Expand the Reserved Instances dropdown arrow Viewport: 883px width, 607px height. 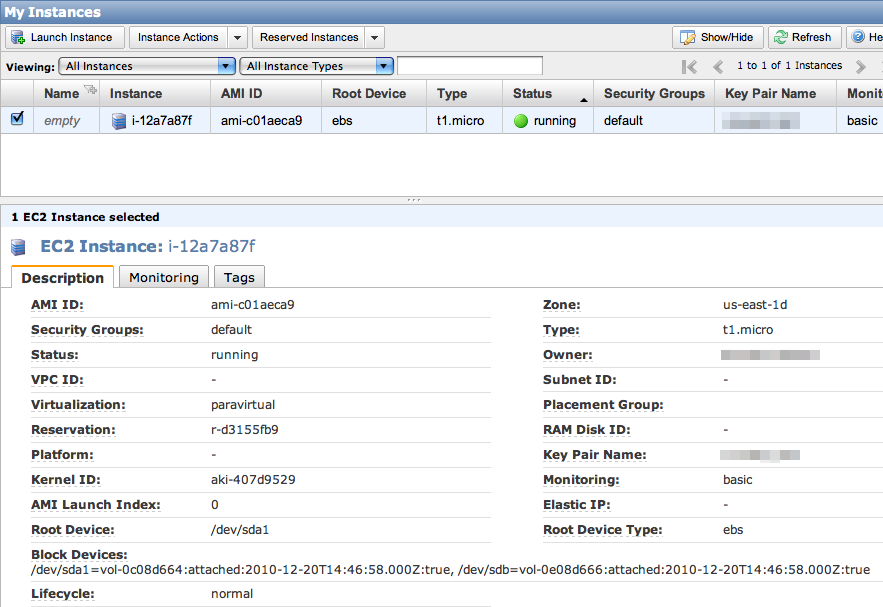pyautogui.click(x=374, y=38)
